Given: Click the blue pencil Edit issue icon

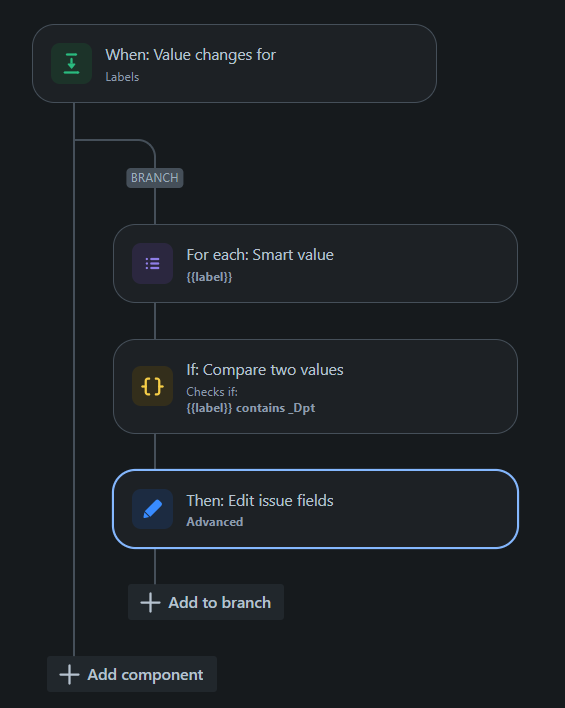Looking at the screenshot, I should point(152,509).
